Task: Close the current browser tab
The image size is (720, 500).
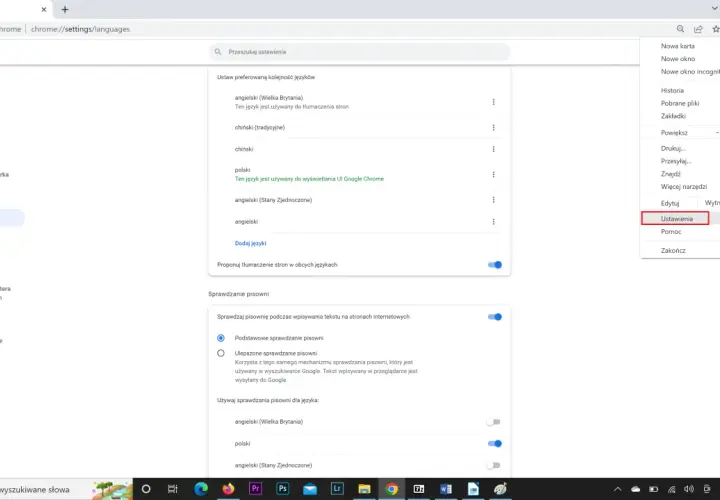Action: [44, 9]
